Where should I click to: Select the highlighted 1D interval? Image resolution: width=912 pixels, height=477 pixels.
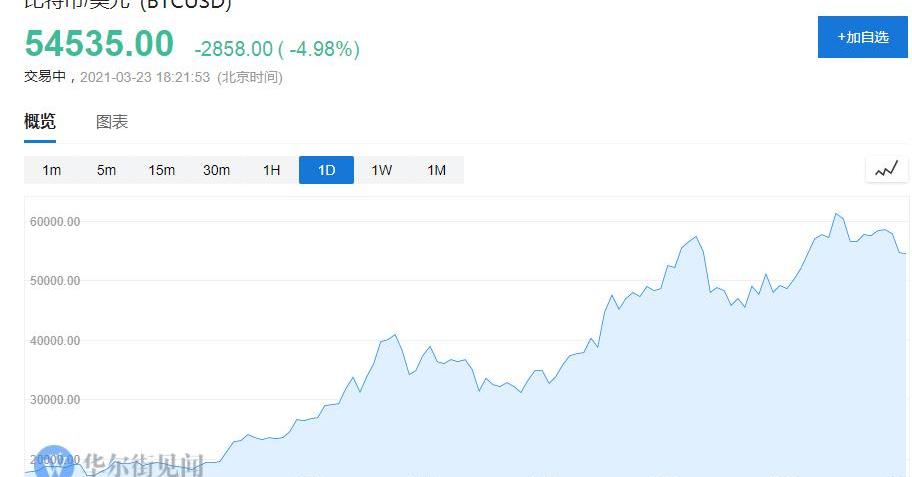[327, 170]
